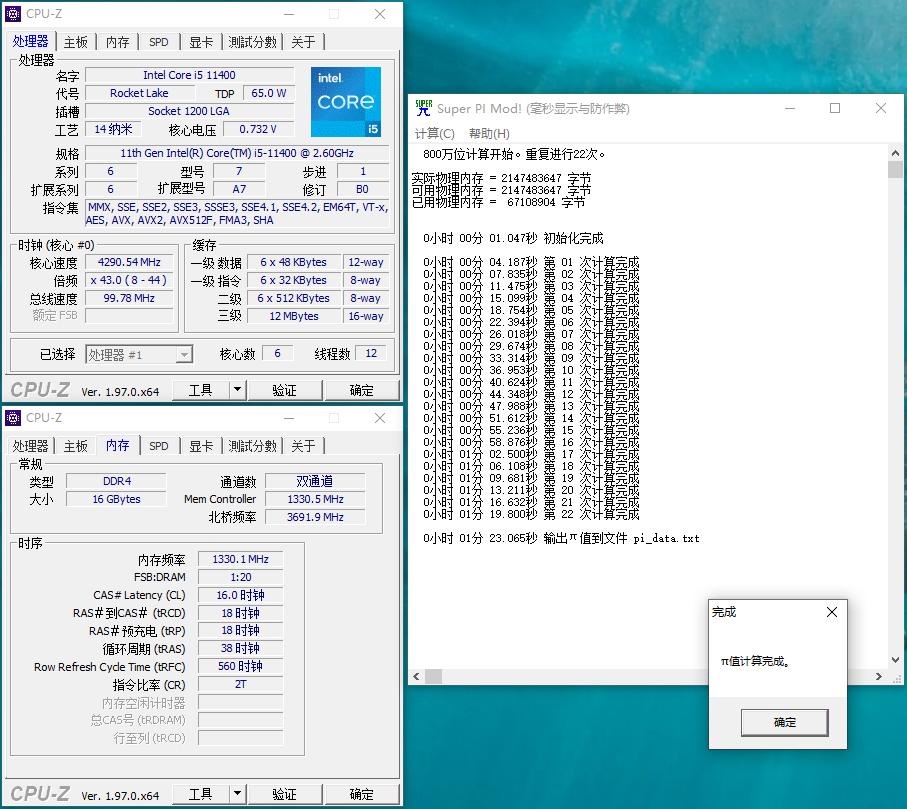The height and width of the screenshot is (809, 907).
Task: Click the Intel Core i5 badge logo
Action: 345,101
